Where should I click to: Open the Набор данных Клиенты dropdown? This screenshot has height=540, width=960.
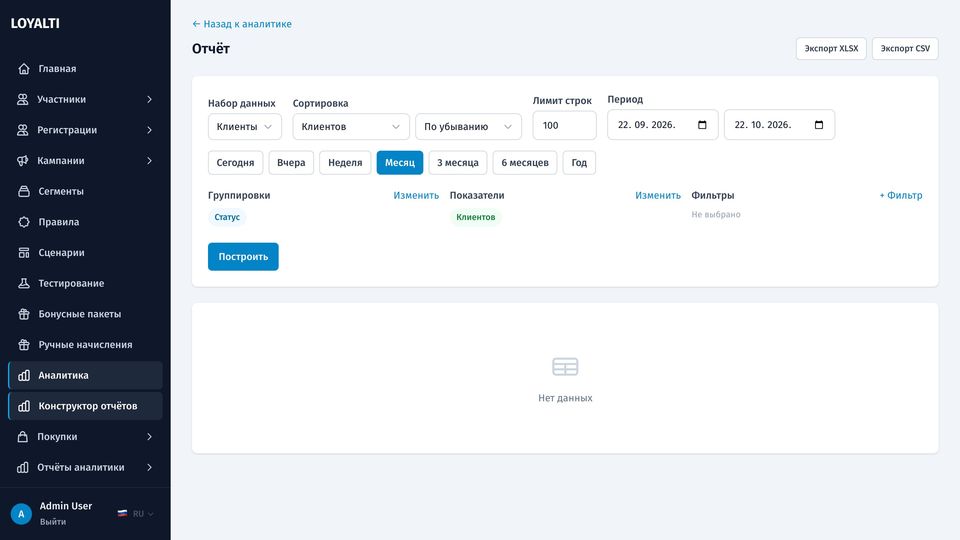(x=245, y=127)
